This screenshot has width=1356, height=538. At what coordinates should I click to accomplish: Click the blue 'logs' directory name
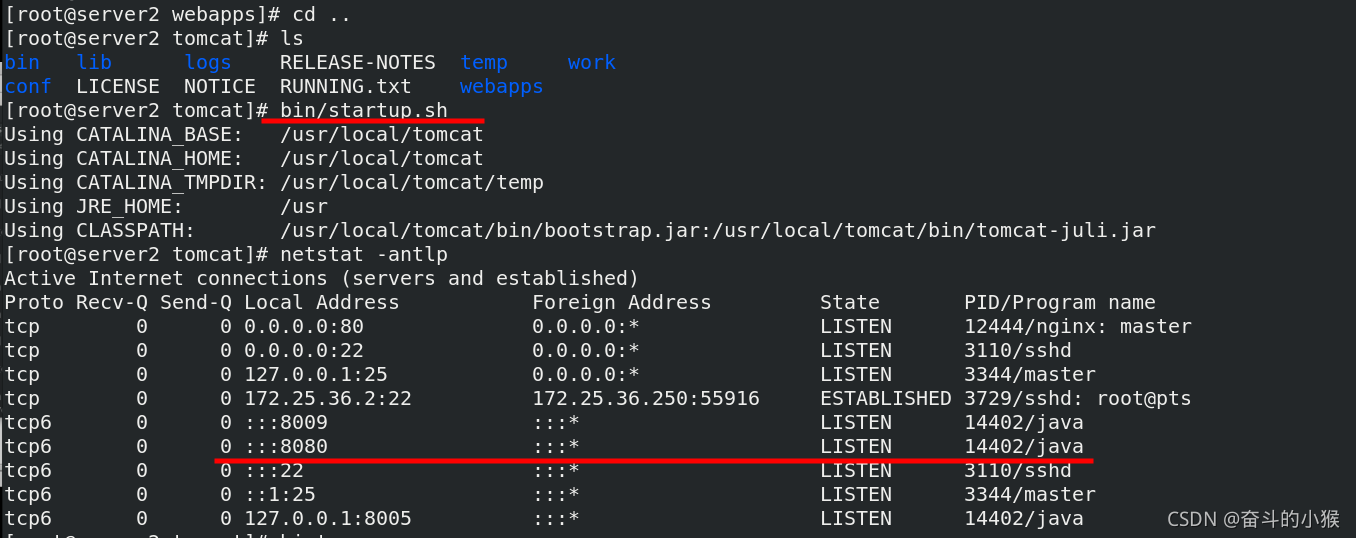(208, 62)
